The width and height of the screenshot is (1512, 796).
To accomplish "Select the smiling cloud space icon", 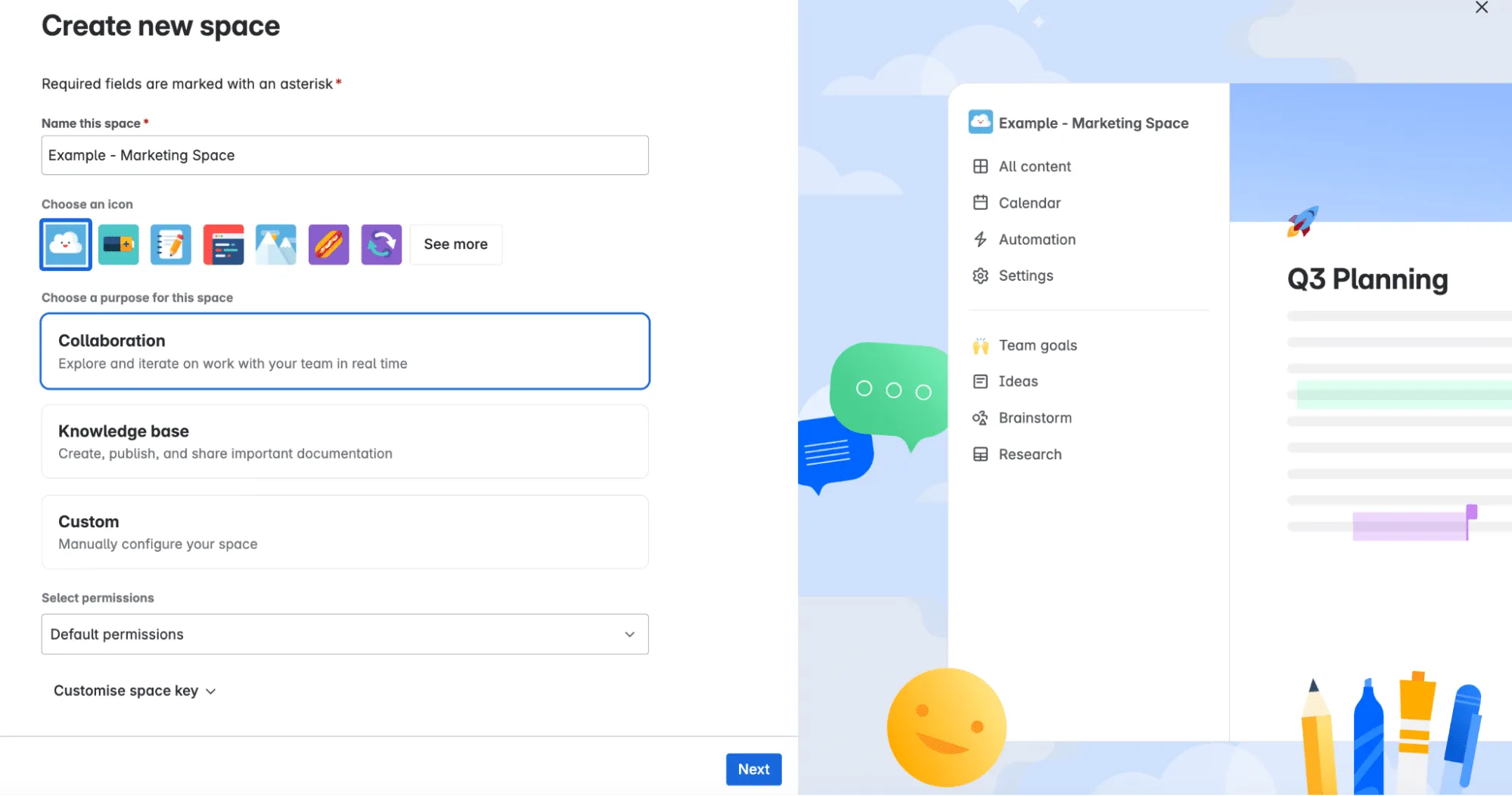I will coord(66,244).
